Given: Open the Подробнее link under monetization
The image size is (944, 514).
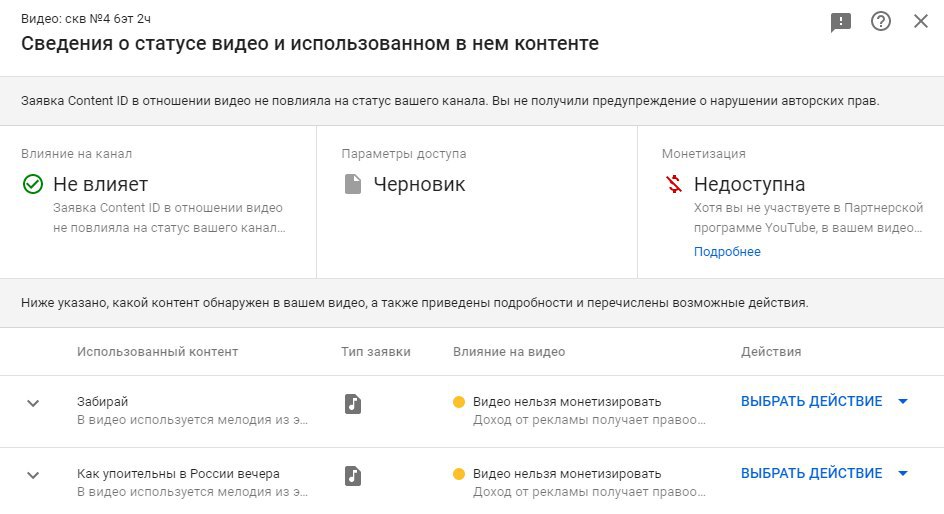Looking at the screenshot, I should coord(727,252).
